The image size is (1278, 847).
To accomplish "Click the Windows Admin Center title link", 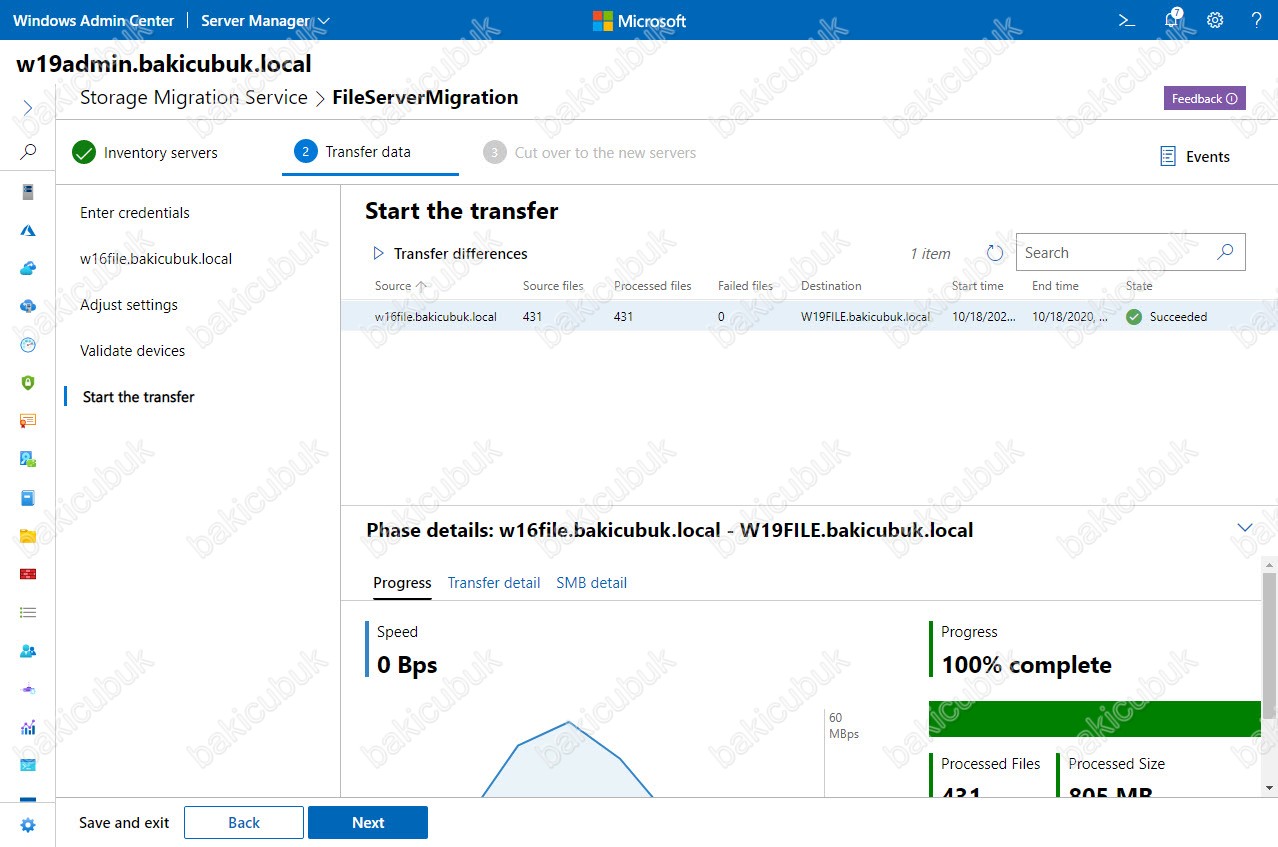I will point(93,20).
